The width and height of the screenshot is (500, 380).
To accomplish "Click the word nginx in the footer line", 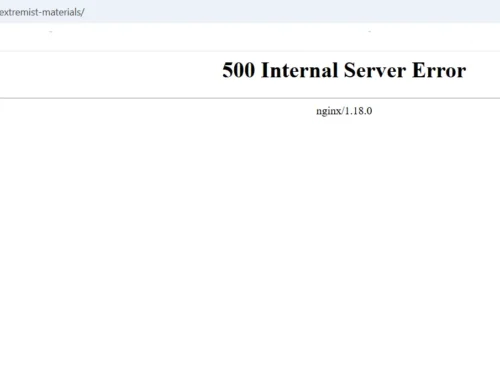I will pyautogui.click(x=328, y=111).
